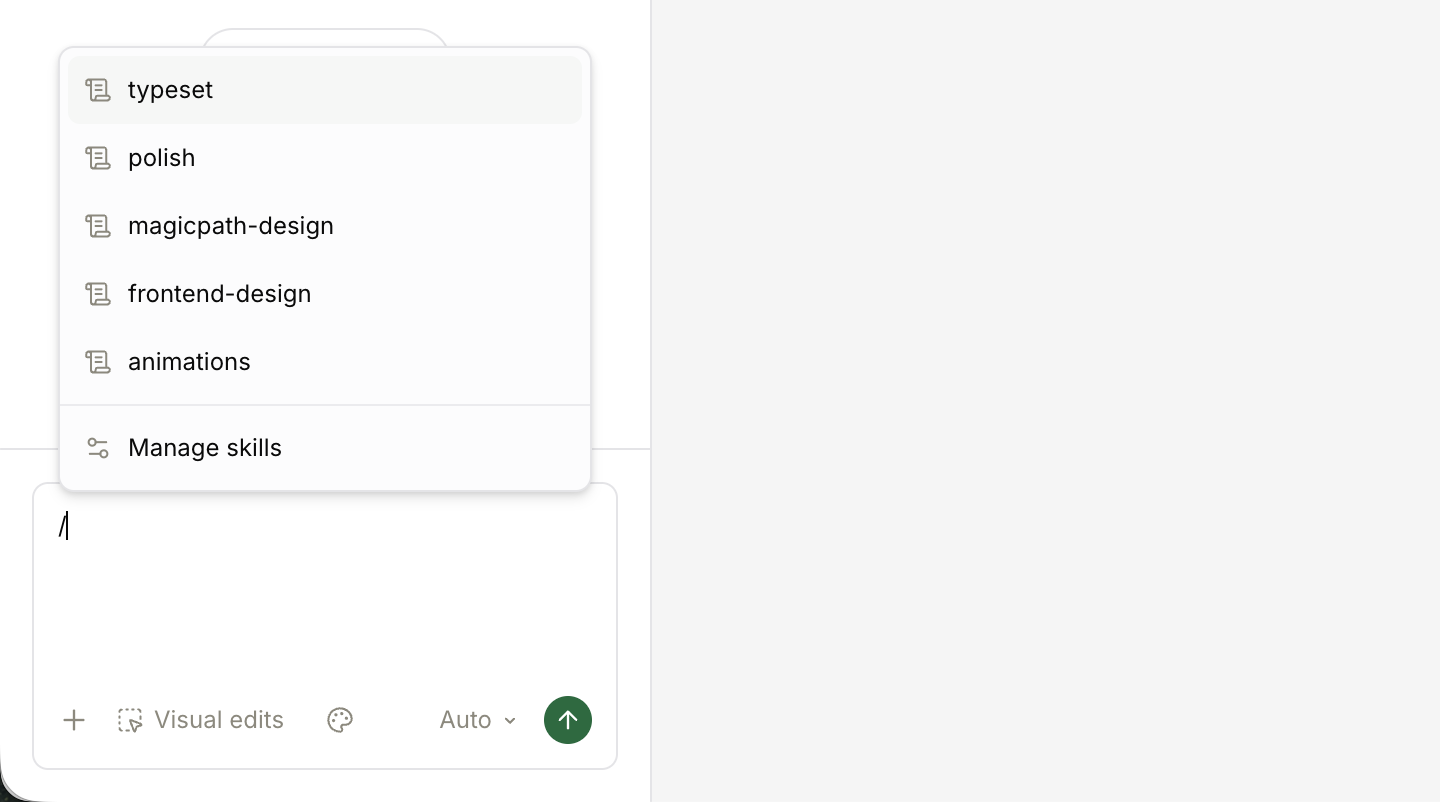Choose magicpath-design from skills list
Viewport: 1440px width, 802px height.
coord(325,226)
